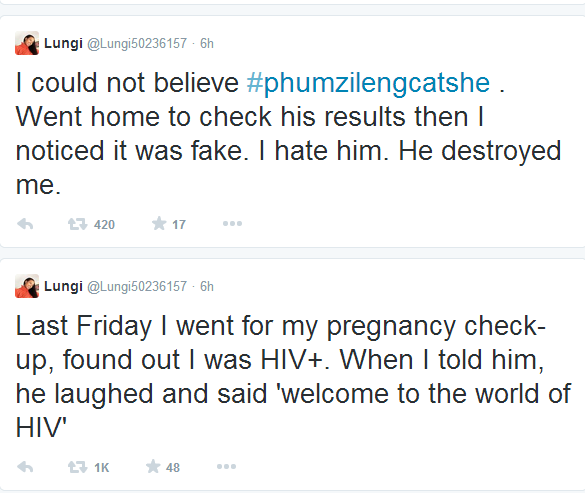
Task: Open Lungi's name on the second tweet
Action: pyautogui.click(x=63, y=286)
